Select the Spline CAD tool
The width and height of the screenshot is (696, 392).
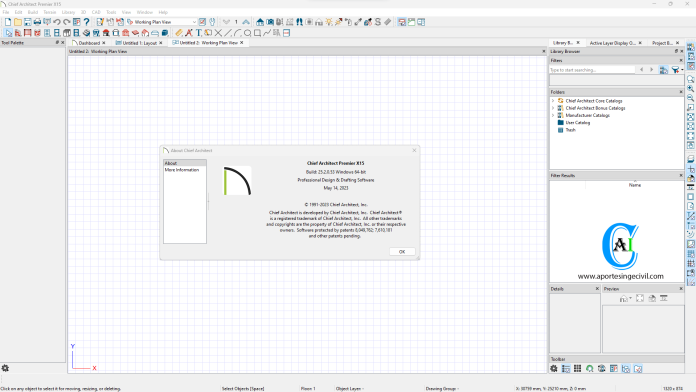click(x=267, y=33)
